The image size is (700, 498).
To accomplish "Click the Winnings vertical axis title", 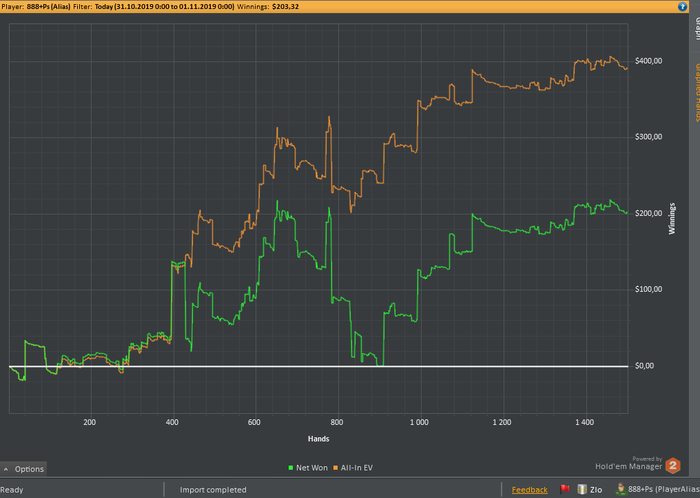I will [x=672, y=219].
